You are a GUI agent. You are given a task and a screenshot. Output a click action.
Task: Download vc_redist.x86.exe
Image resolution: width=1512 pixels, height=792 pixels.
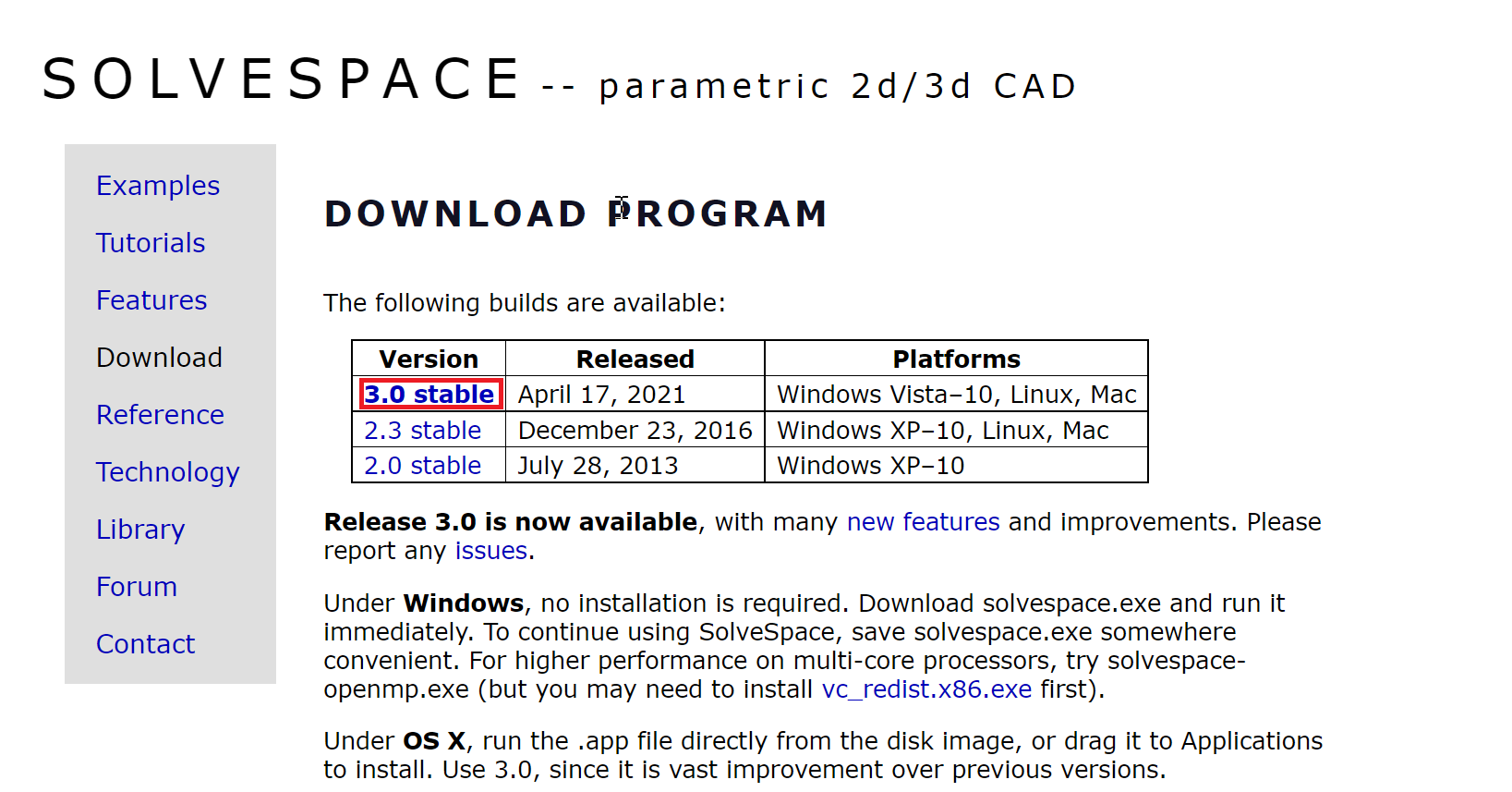click(x=926, y=689)
